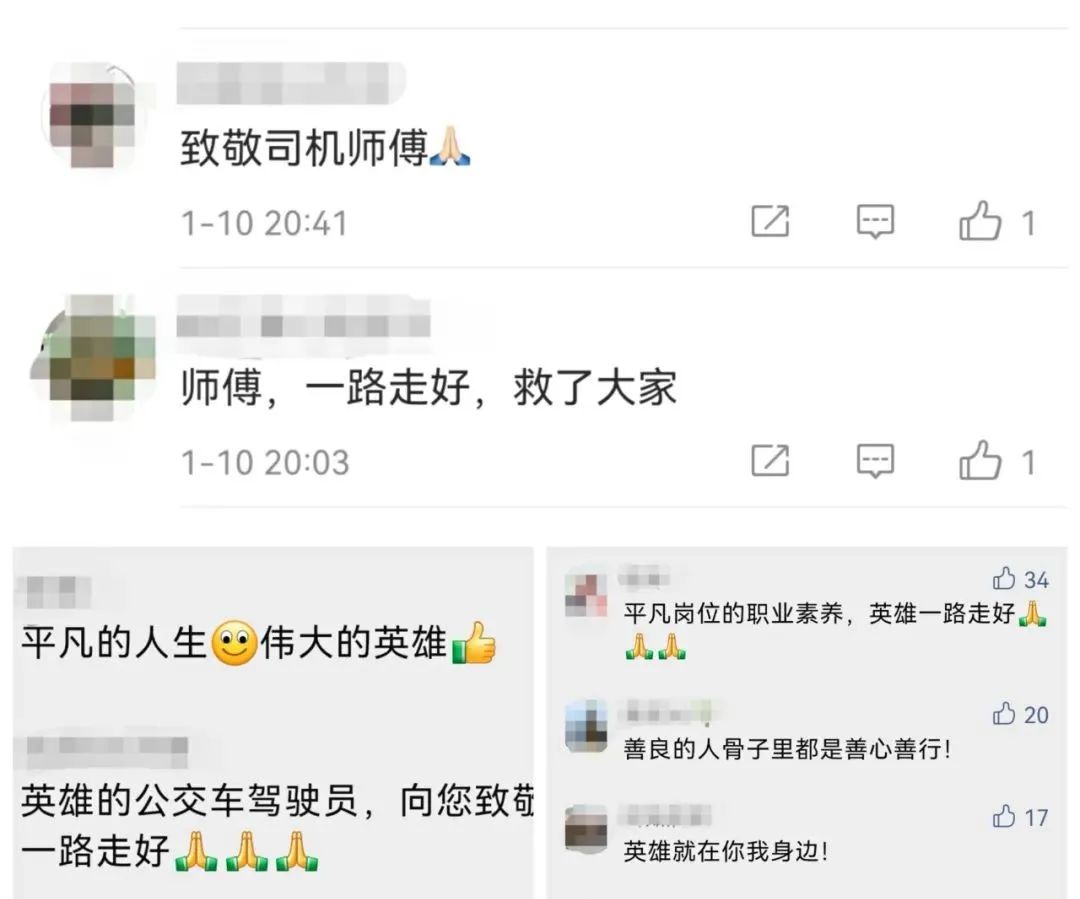
Task: Open blurred username above 致敬司机师傅
Action: click(x=291, y=83)
